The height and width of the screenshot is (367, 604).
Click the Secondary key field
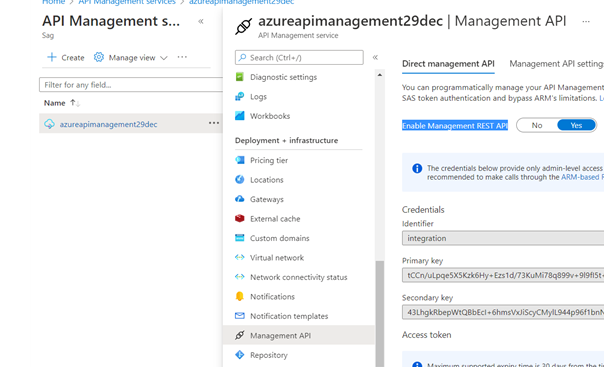click(x=503, y=312)
